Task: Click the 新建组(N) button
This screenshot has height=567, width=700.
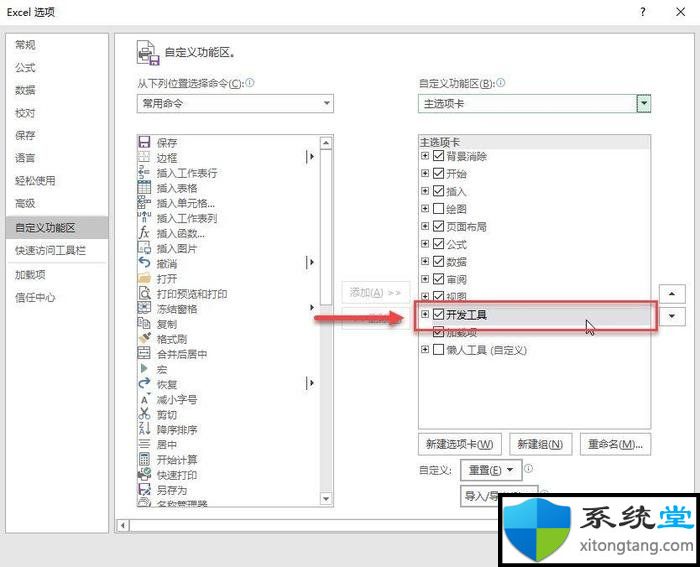Action: [x=540, y=444]
